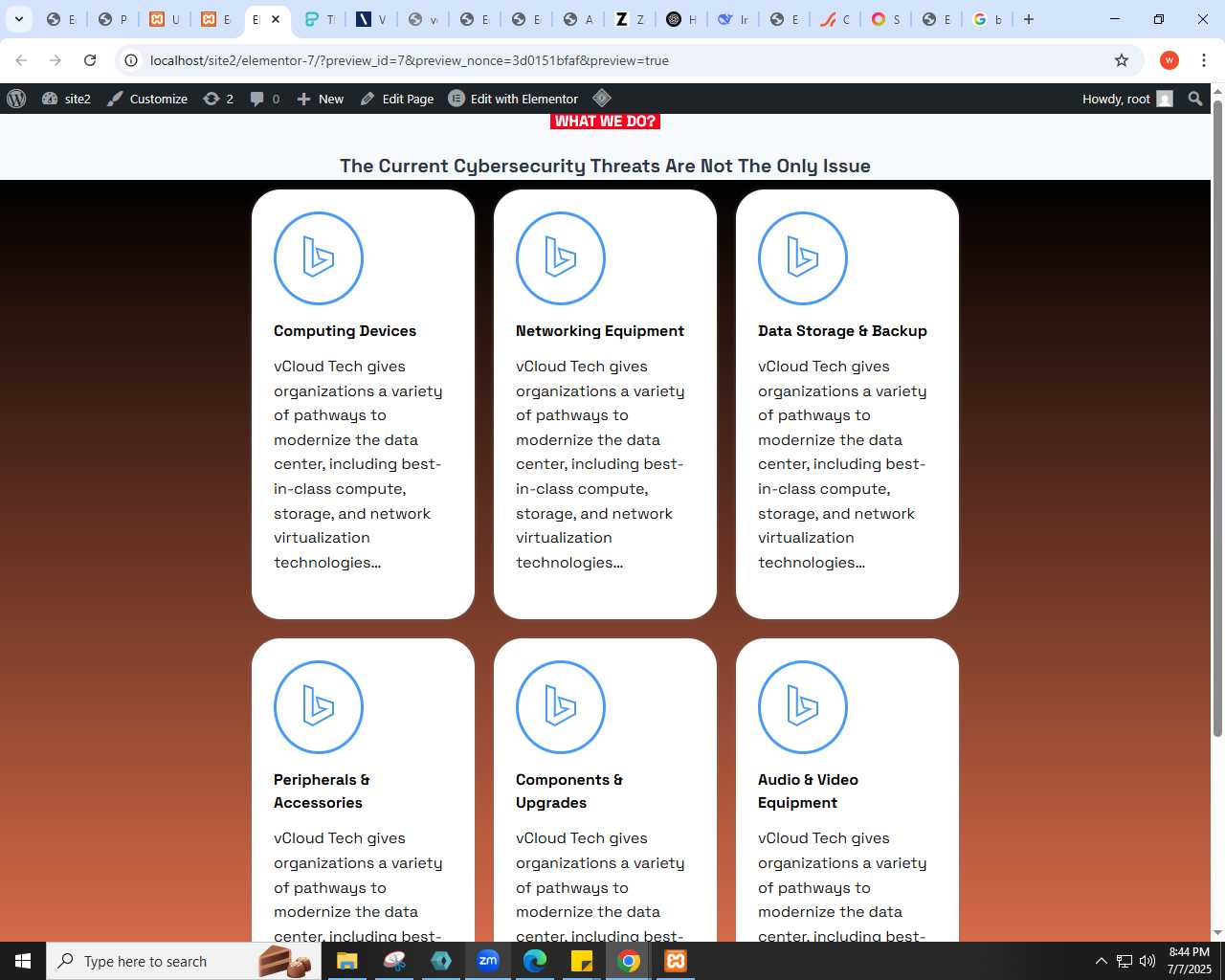Open File Explorer from taskbar
Image resolution: width=1225 pixels, height=980 pixels.
[x=346, y=961]
